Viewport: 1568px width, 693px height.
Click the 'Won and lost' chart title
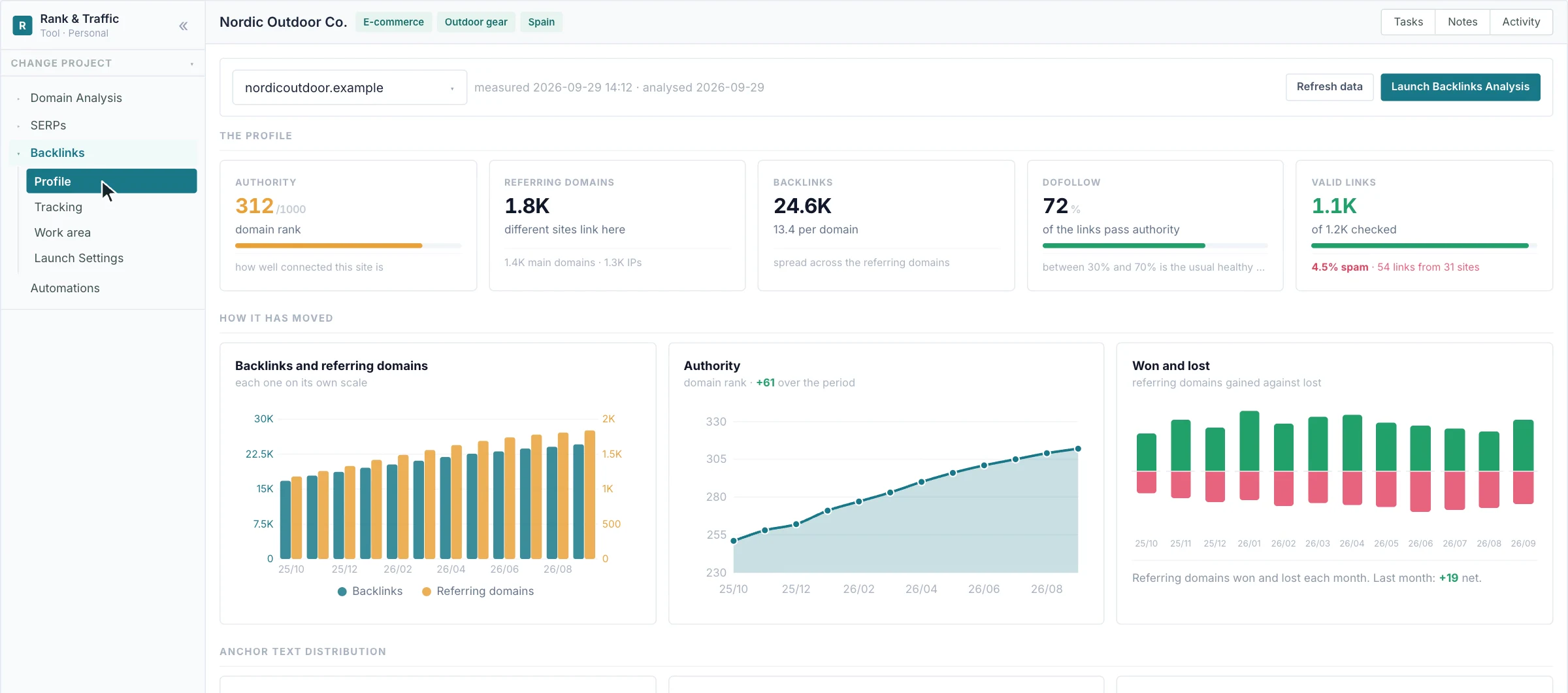[1171, 366]
